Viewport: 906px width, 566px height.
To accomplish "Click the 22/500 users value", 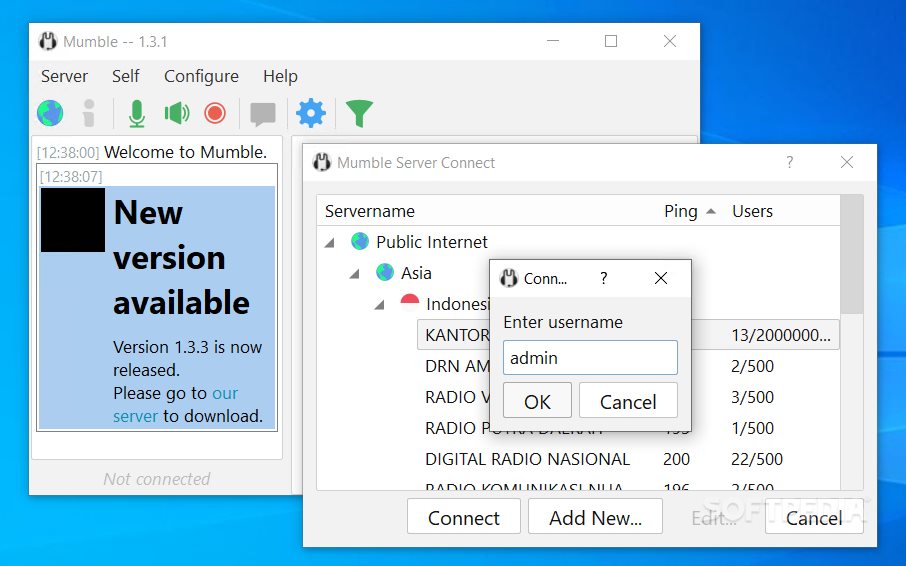I will 757,459.
